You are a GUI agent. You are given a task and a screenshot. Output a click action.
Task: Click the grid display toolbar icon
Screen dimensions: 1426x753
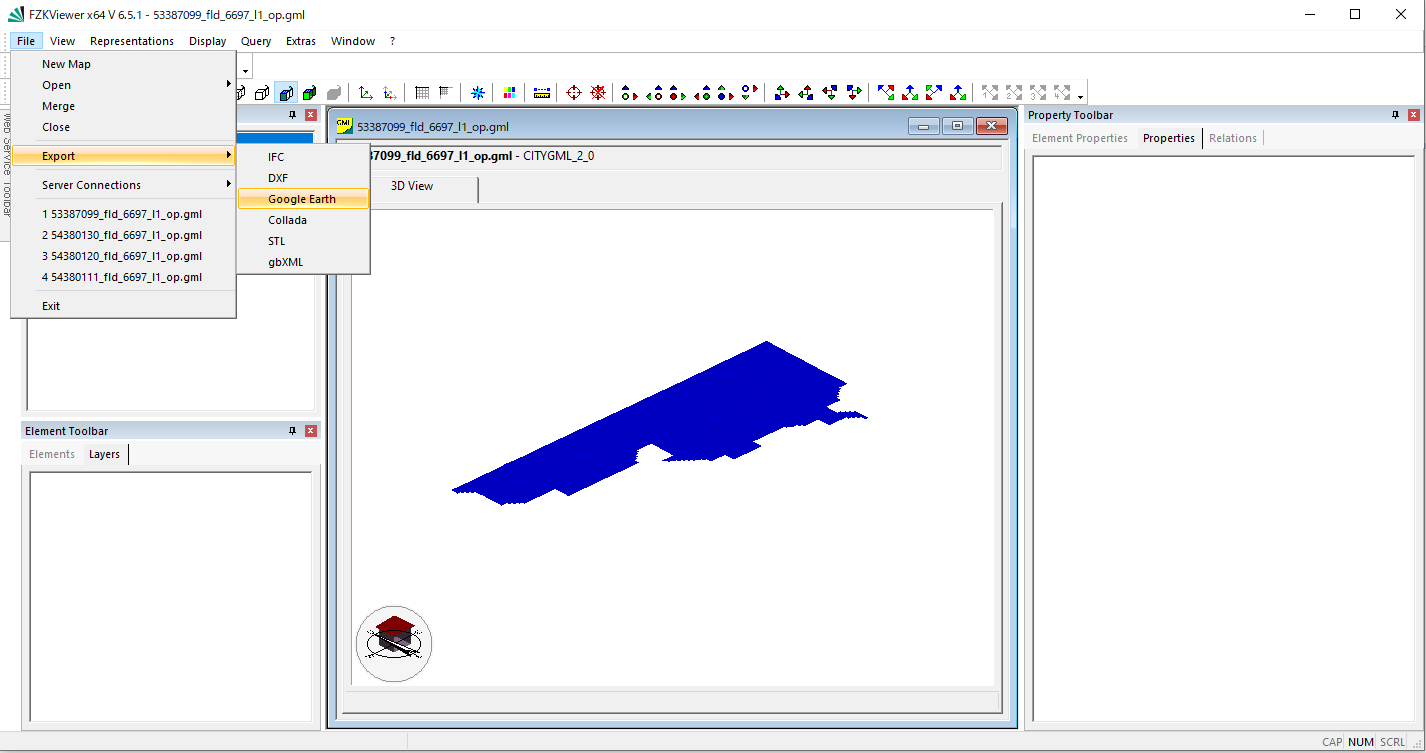[x=422, y=93]
